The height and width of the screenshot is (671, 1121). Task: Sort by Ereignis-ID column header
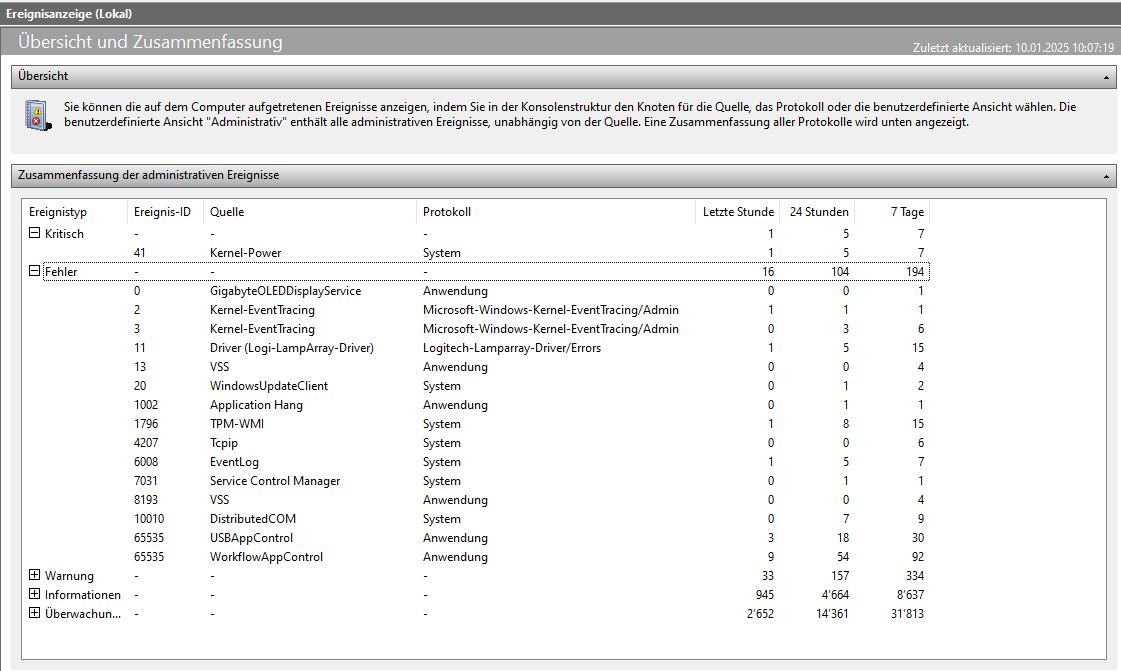165,212
